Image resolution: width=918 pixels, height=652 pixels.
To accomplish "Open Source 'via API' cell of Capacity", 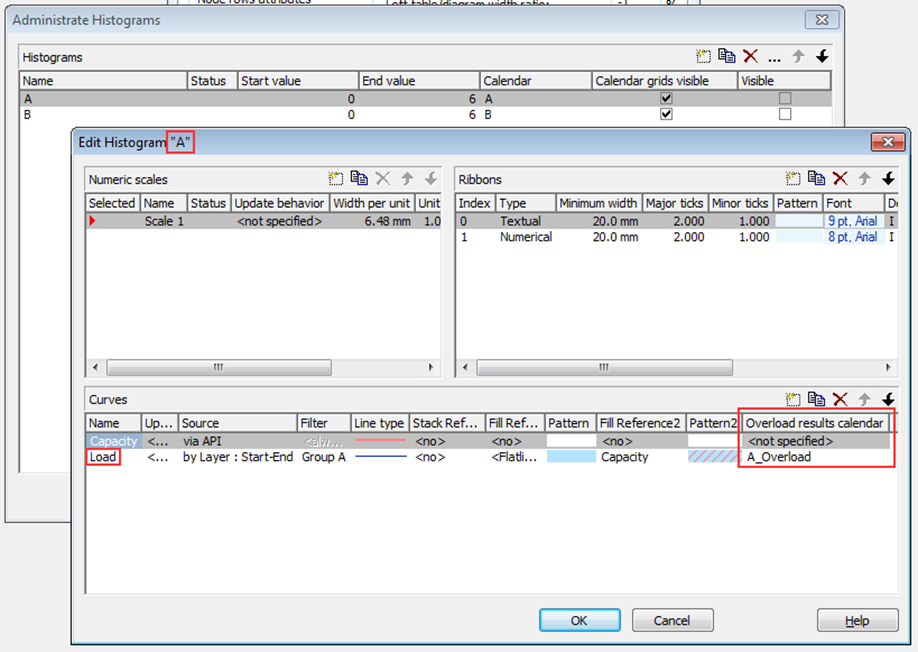I will 238,441.
